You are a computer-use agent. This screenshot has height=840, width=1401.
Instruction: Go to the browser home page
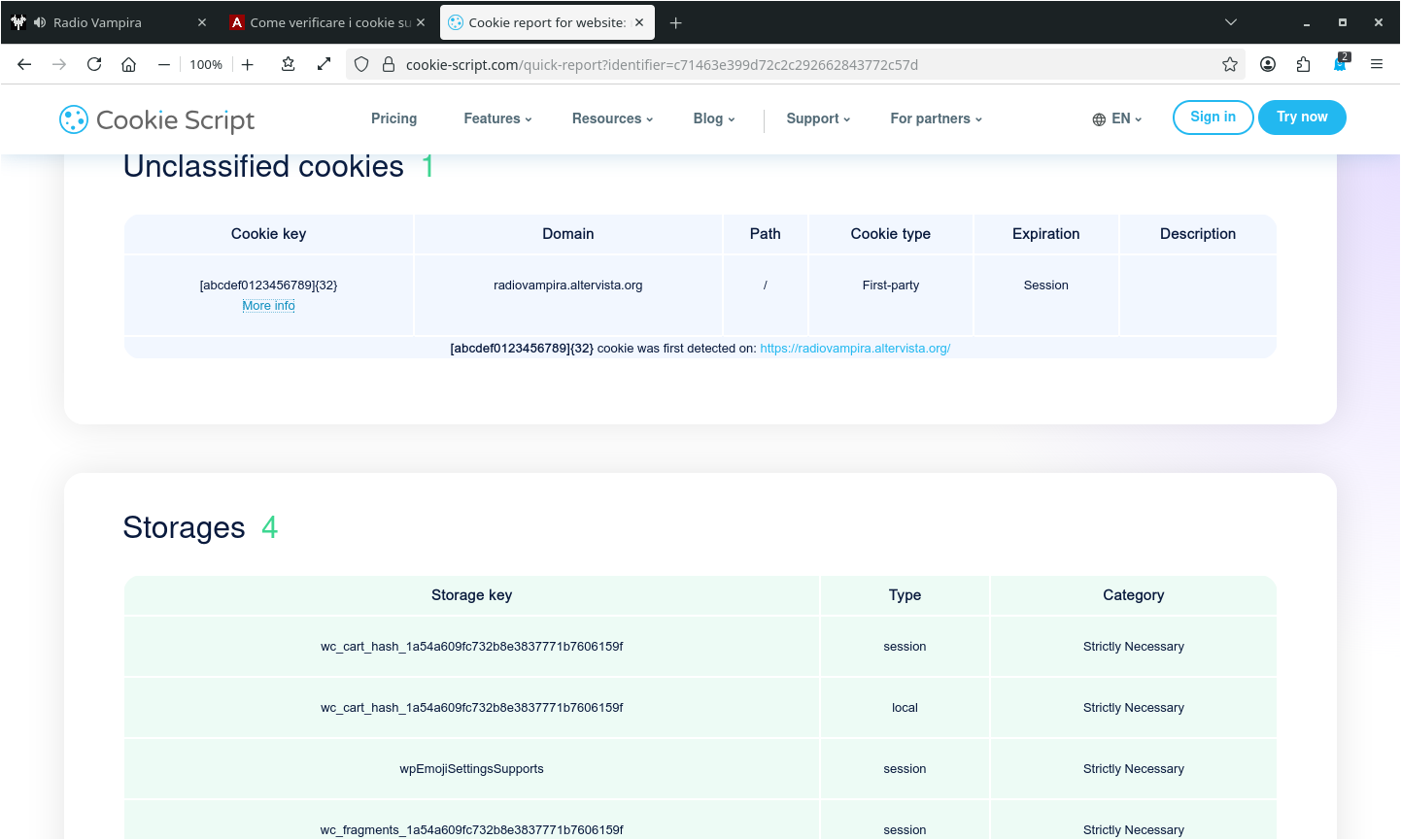tap(128, 64)
